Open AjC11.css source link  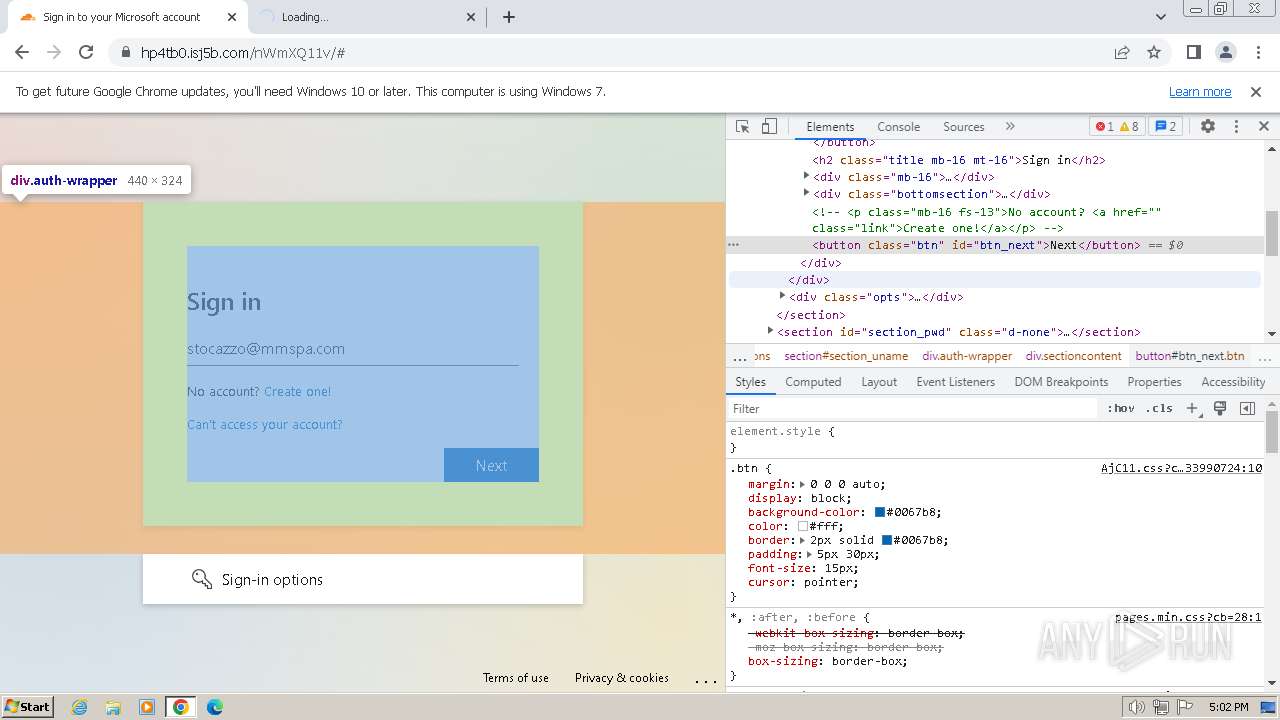[x=1181, y=468]
